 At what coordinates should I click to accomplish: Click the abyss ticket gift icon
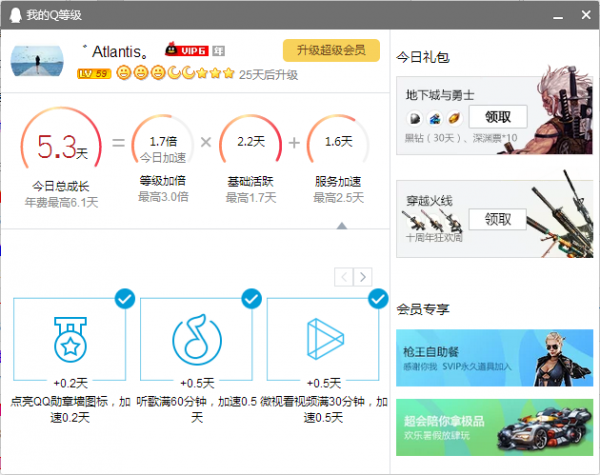tap(434, 118)
